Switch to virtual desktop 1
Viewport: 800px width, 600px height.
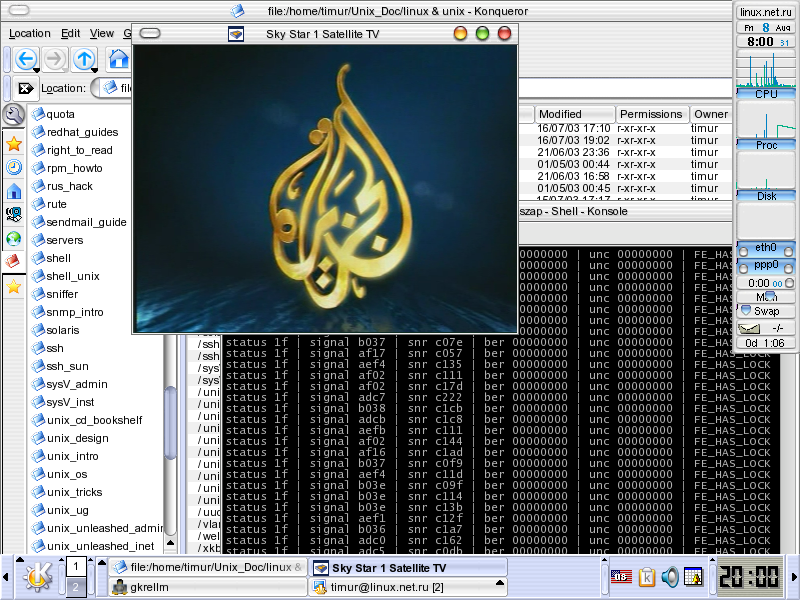click(x=76, y=566)
